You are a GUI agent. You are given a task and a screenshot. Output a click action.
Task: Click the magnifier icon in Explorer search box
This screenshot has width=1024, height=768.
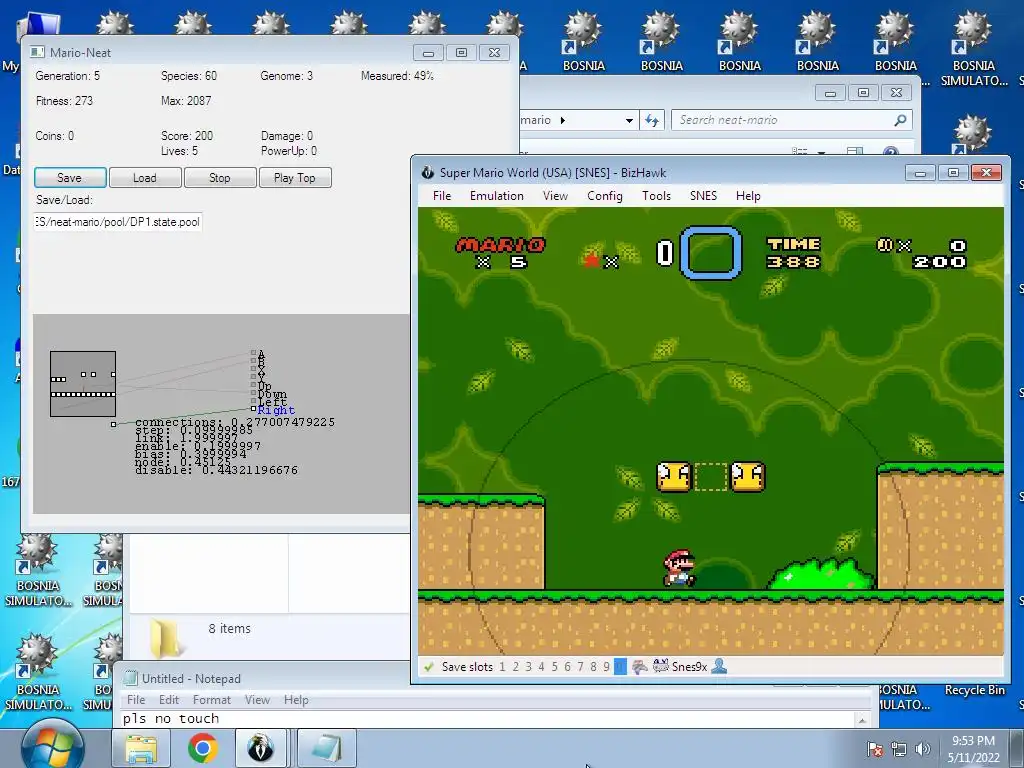coord(900,120)
